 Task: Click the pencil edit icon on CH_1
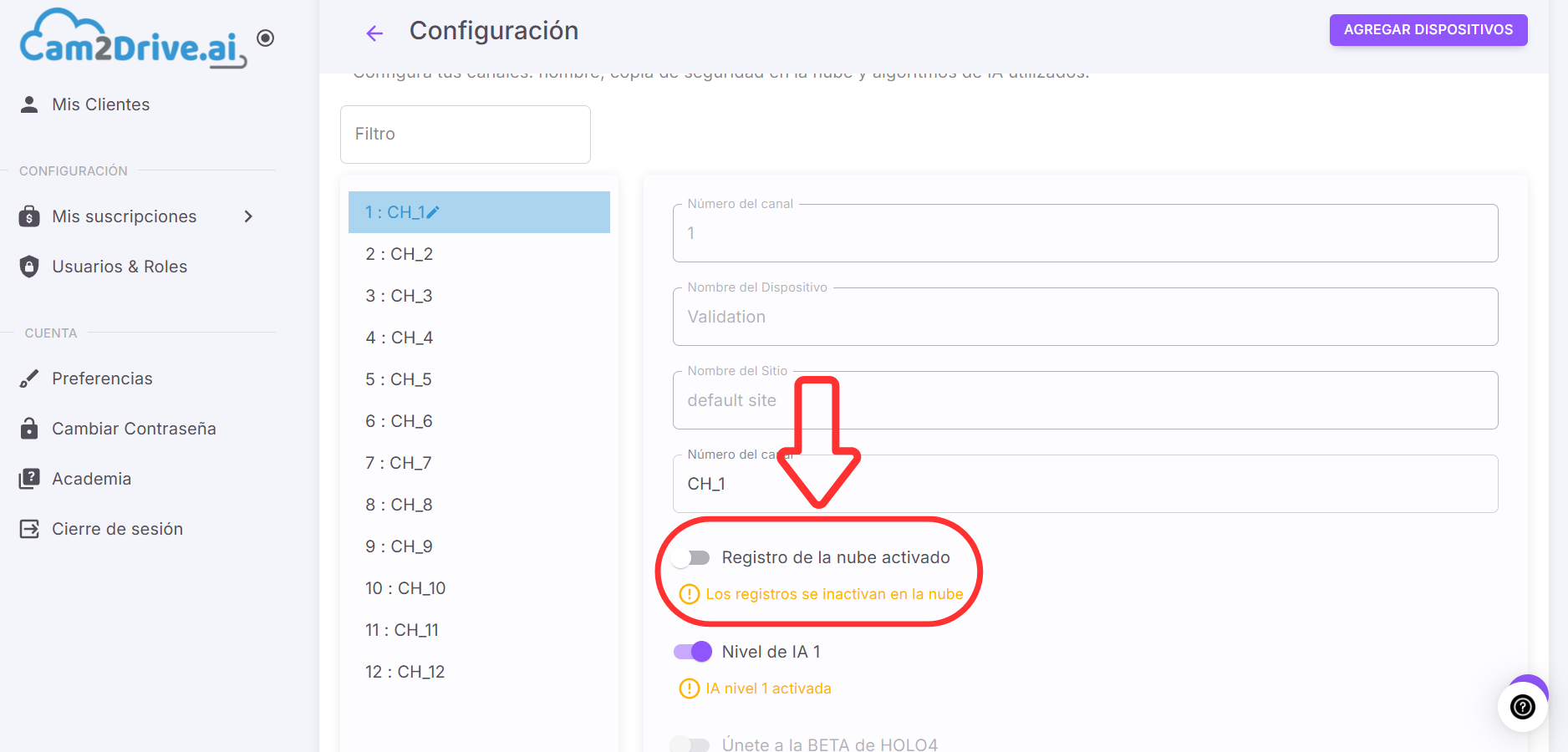coord(432,212)
